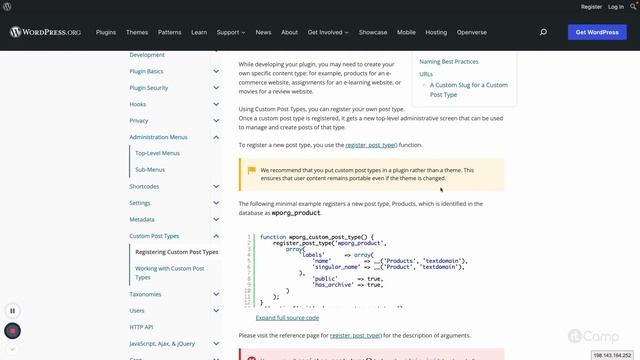640x360 pixels.
Task: Open the site search magnifier in navigation
Action: point(543,32)
